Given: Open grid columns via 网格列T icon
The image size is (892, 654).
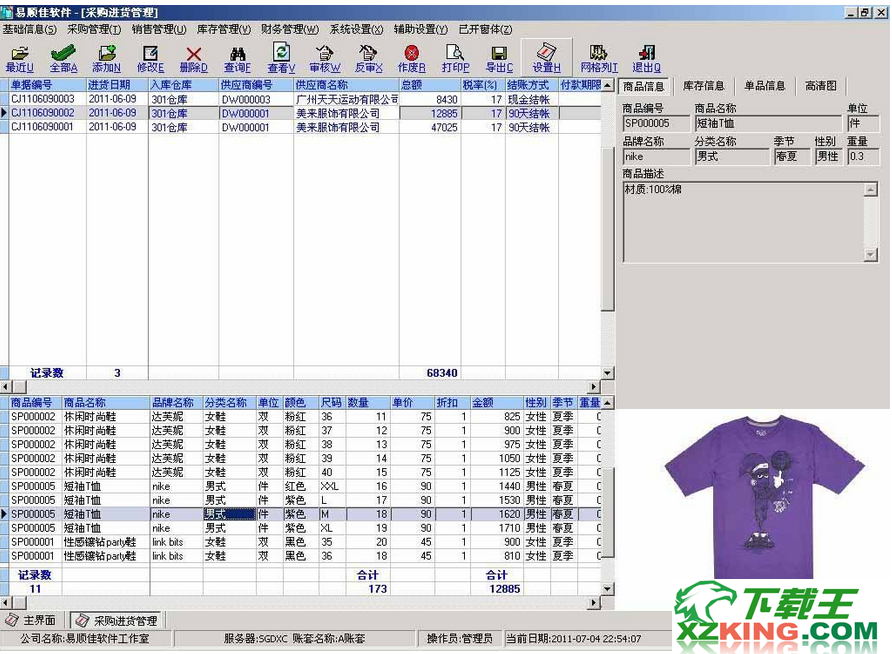Looking at the screenshot, I should 598,59.
